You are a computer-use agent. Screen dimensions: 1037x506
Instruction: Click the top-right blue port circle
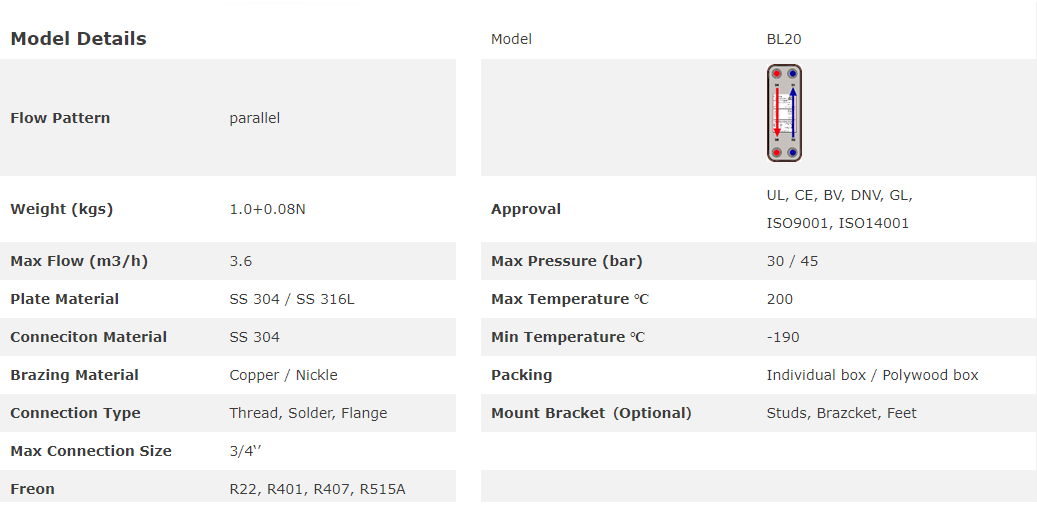click(792, 74)
